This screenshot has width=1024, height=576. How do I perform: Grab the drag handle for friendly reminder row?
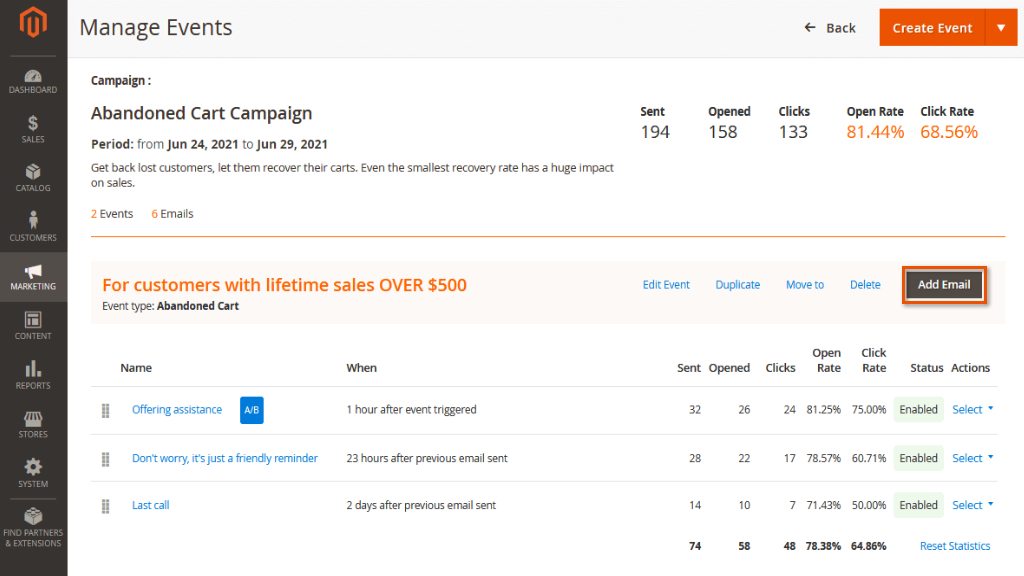(x=105, y=459)
